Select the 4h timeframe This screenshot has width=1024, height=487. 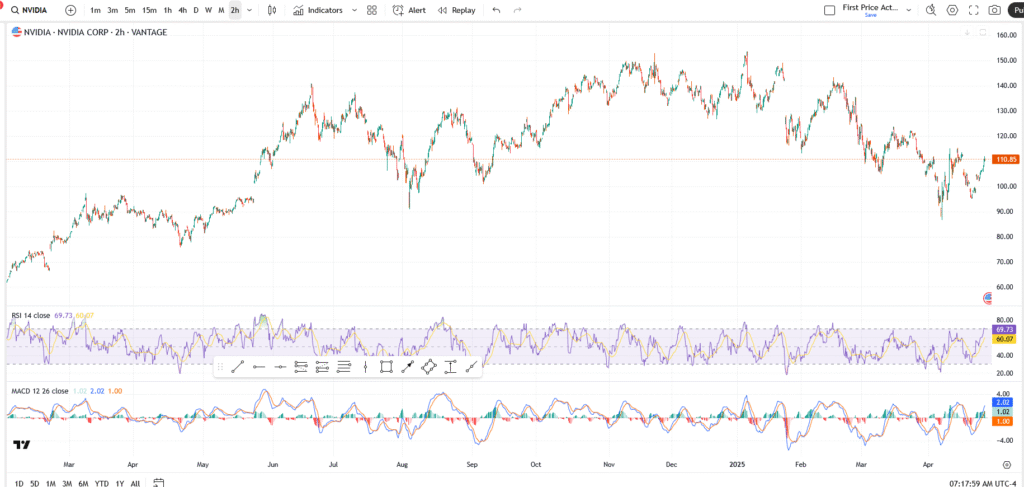pyautogui.click(x=182, y=10)
